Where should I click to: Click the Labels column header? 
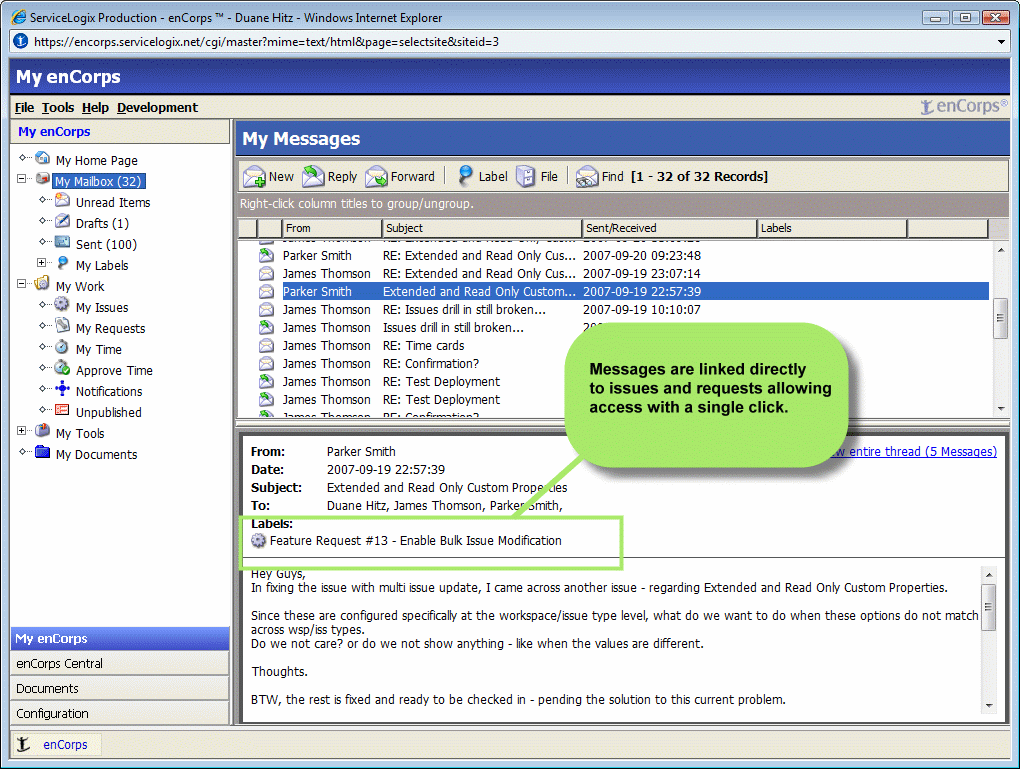(x=832, y=228)
